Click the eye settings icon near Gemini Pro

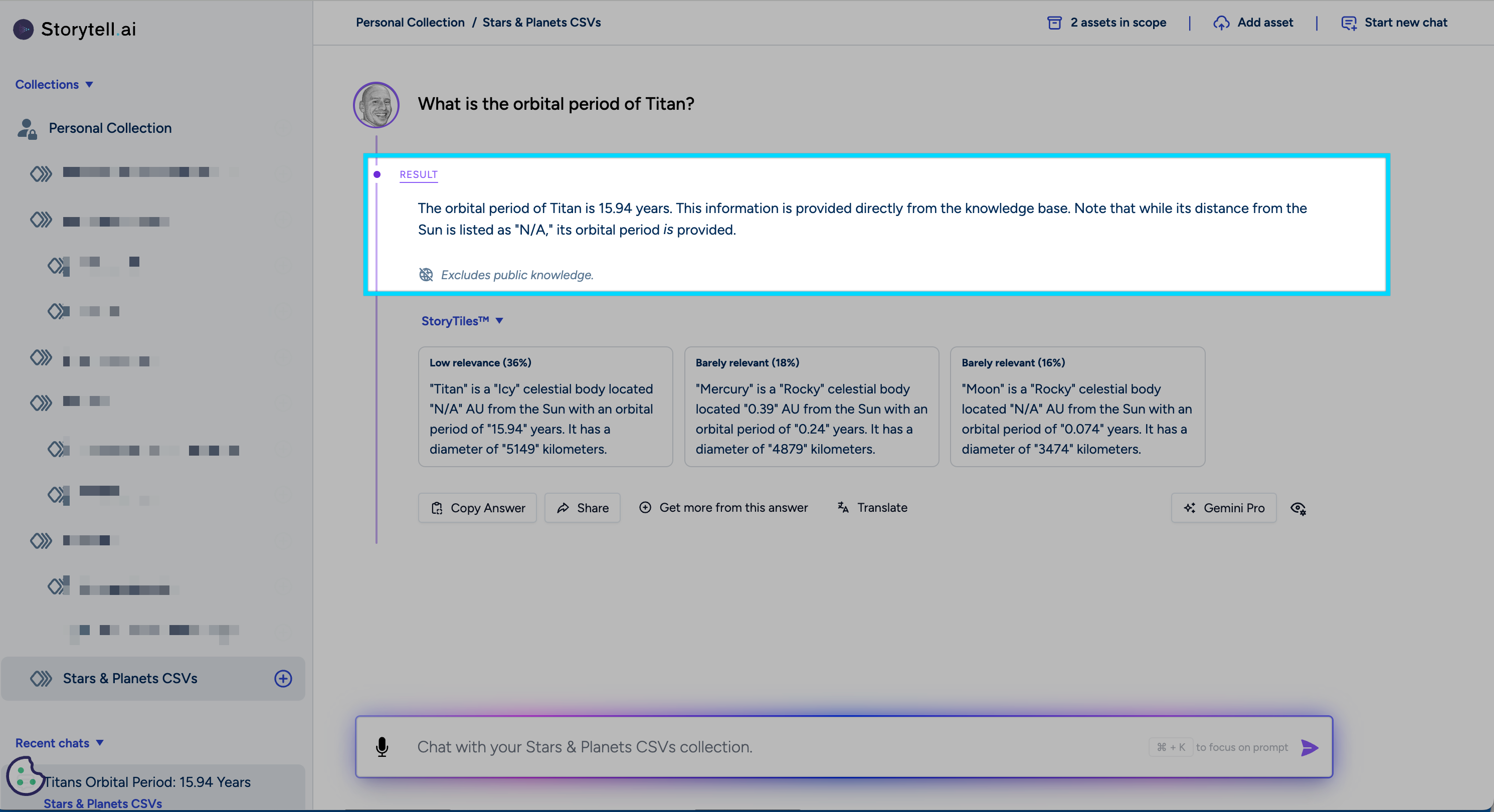pos(1298,508)
